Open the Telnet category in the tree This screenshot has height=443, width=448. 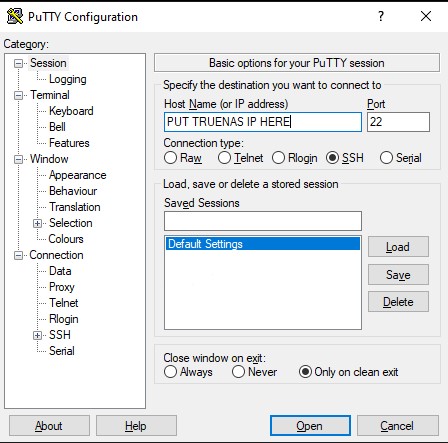[64, 303]
